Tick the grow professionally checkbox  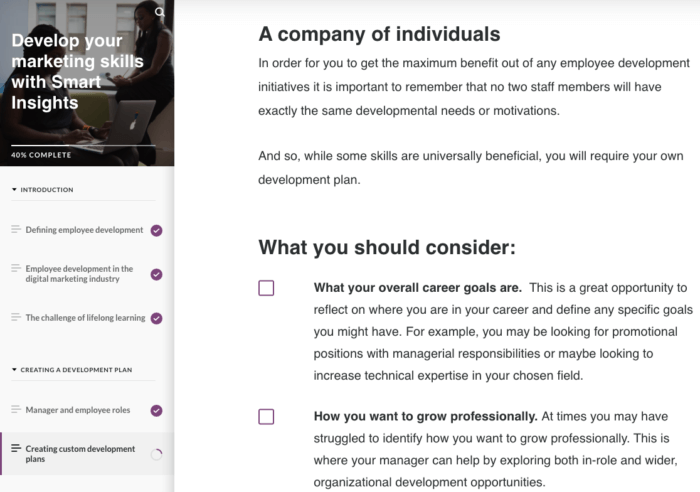tap(266, 416)
